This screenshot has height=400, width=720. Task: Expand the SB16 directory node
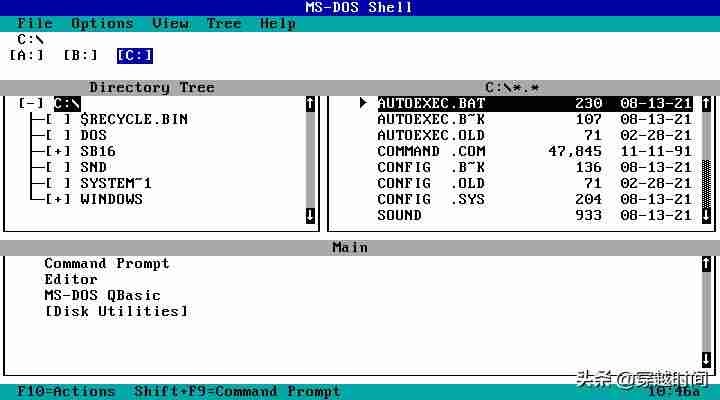pos(58,152)
